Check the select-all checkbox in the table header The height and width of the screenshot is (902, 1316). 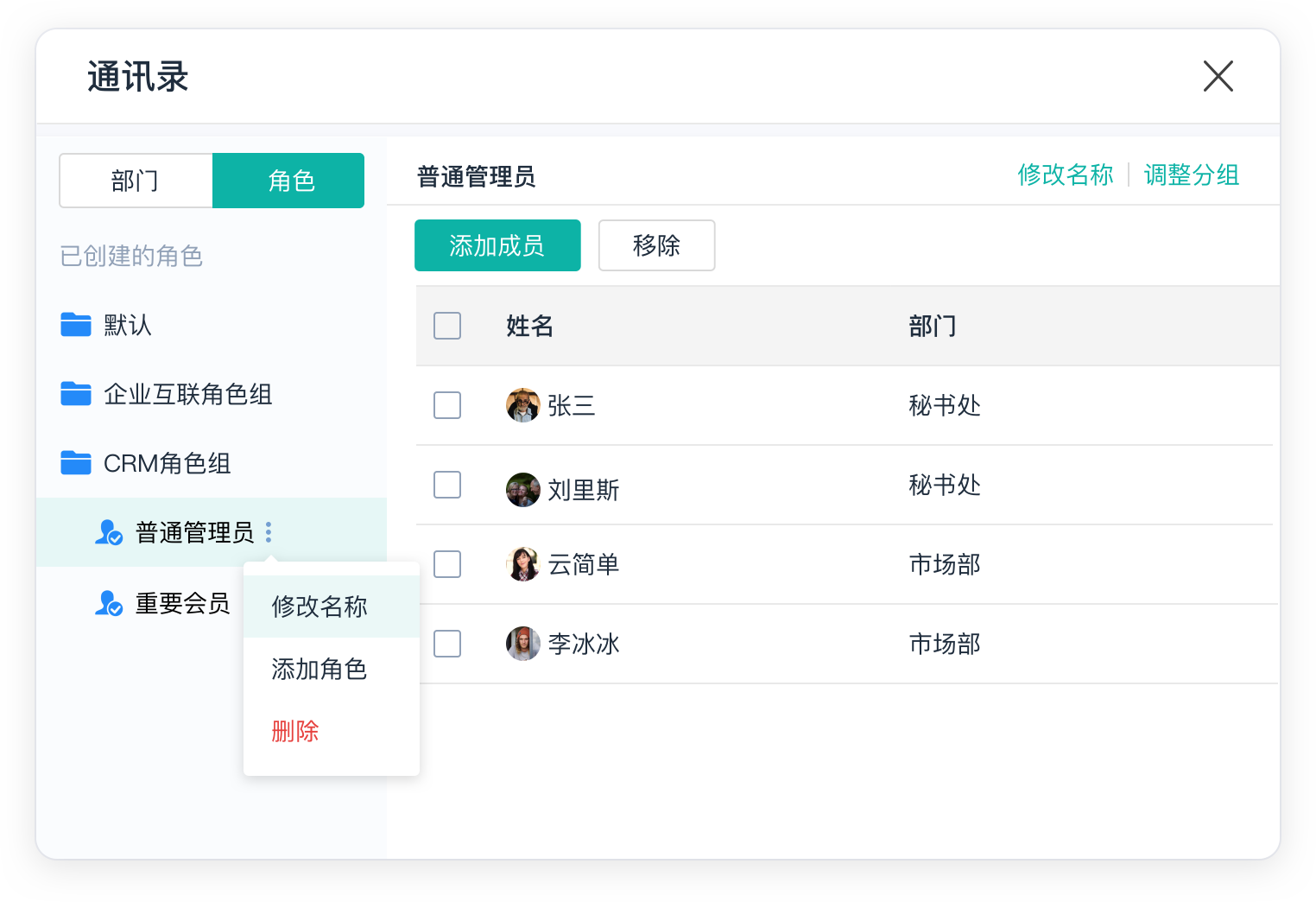pyautogui.click(x=446, y=326)
